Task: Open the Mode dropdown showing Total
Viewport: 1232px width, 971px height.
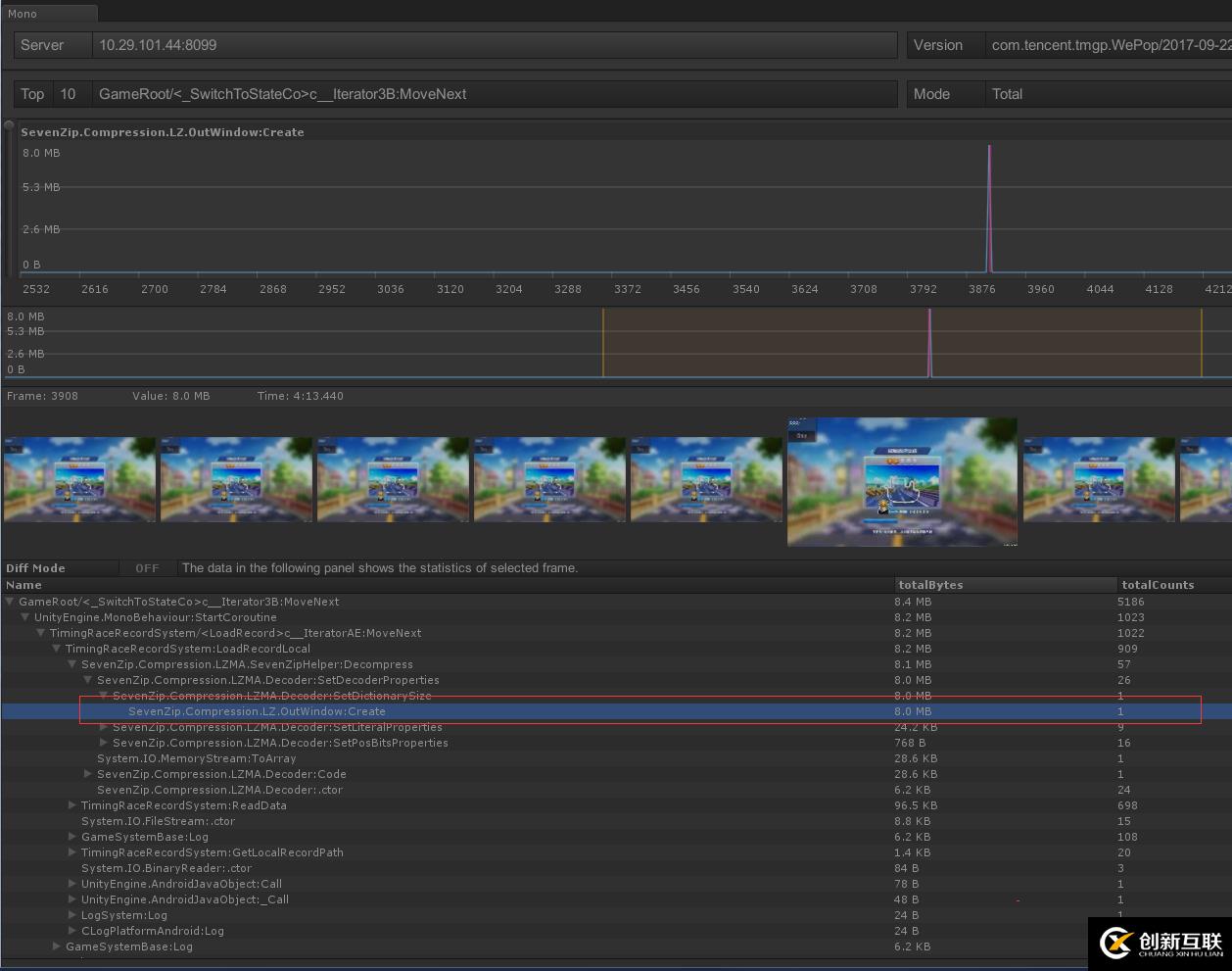Action: coord(1109,94)
